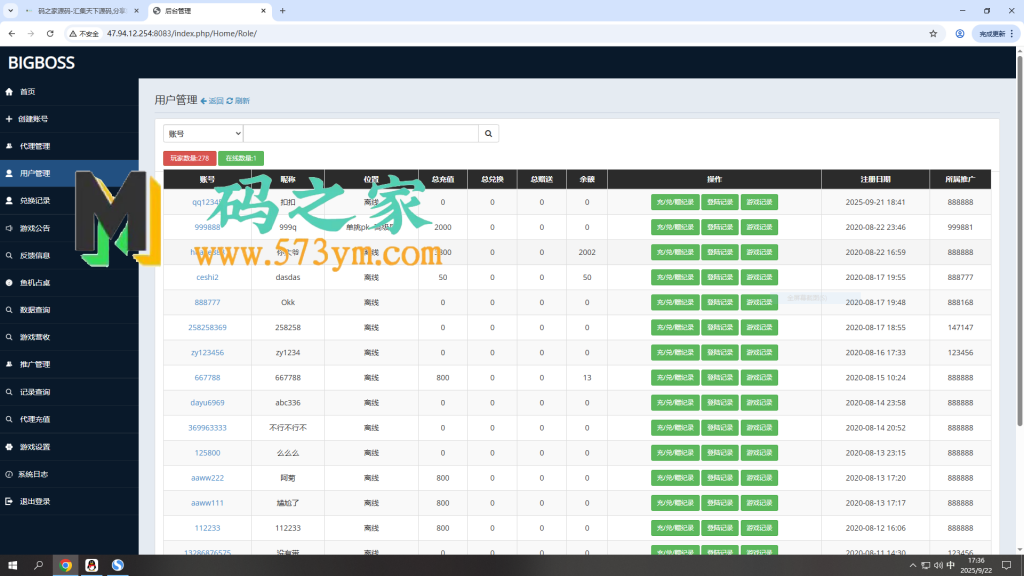
Task: Open the aaww111 account link
Action: [207, 503]
